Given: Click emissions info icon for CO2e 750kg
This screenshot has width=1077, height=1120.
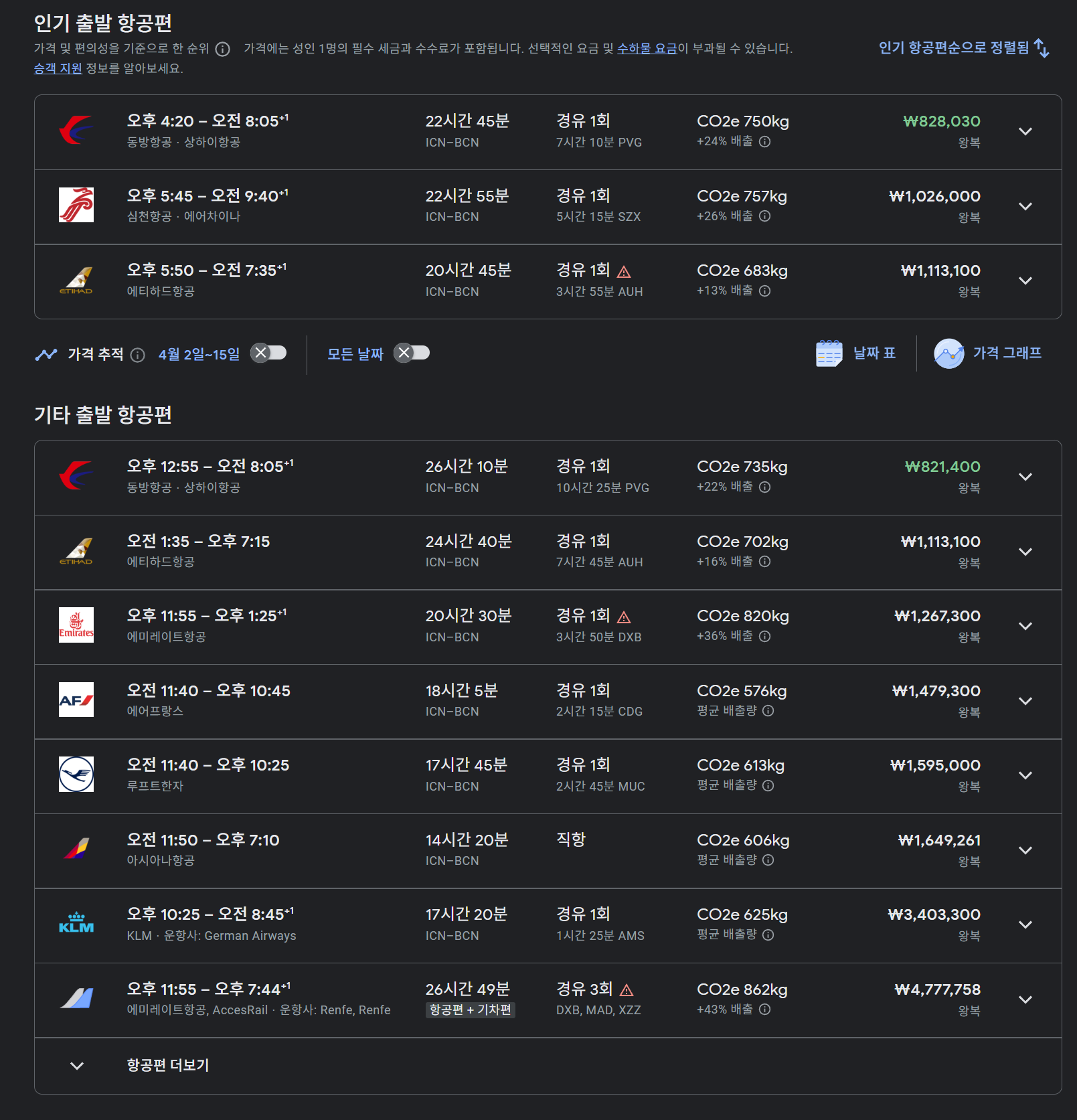Looking at the screenshot, I should pyautogui.click(x=765, y=142).
